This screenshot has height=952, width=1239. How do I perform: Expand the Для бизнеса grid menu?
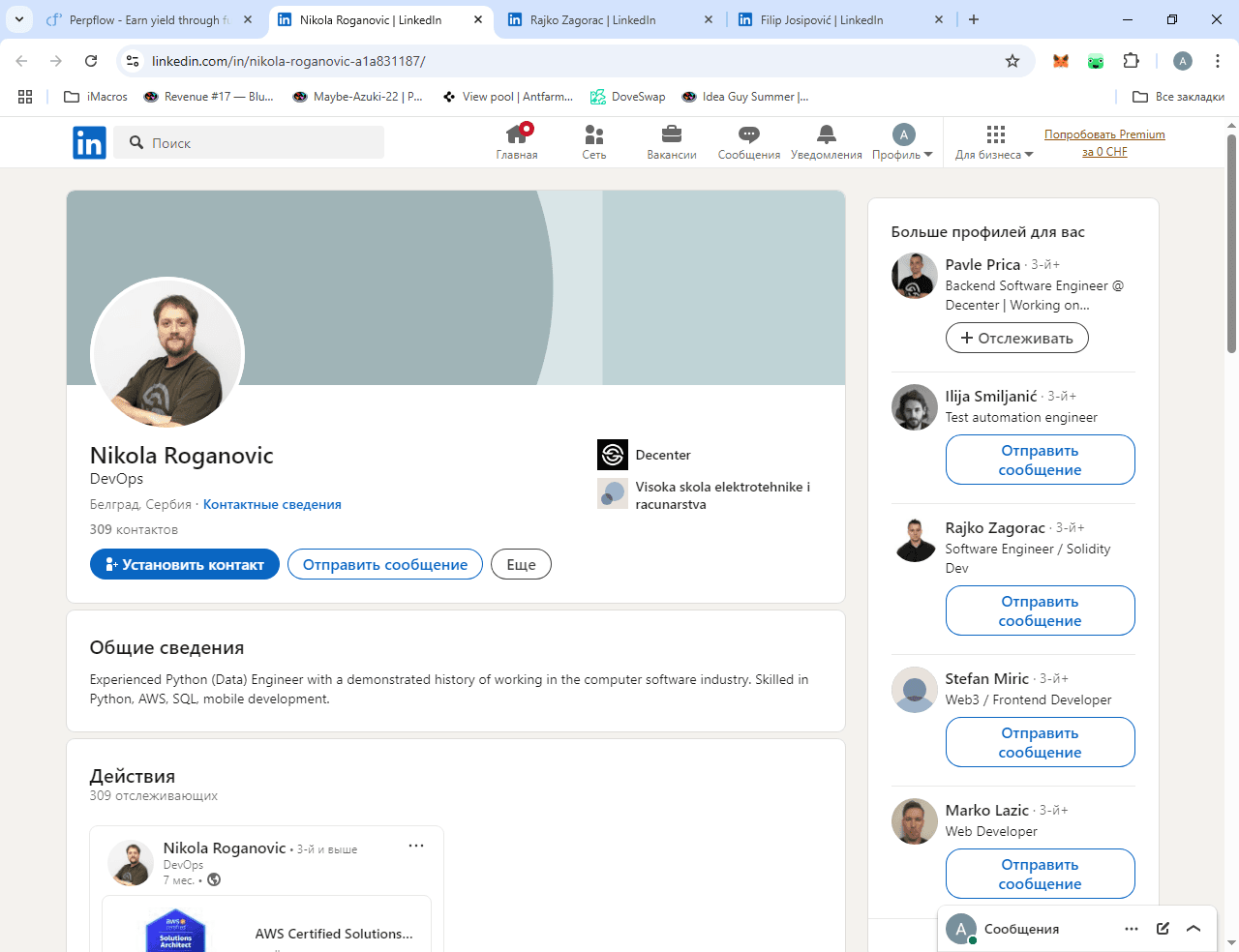pos(995,142)
